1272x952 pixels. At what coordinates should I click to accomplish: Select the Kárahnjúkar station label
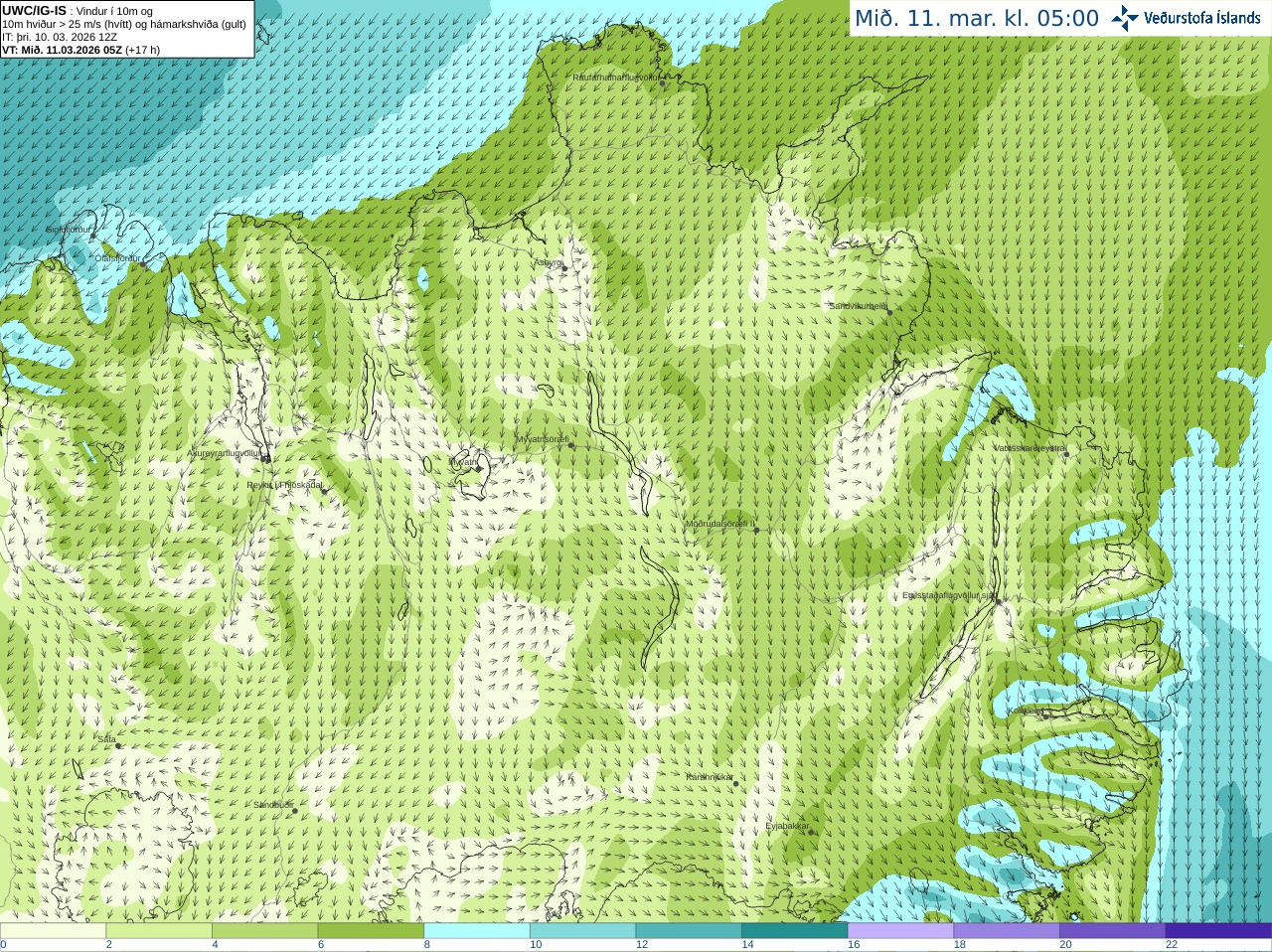711,777
